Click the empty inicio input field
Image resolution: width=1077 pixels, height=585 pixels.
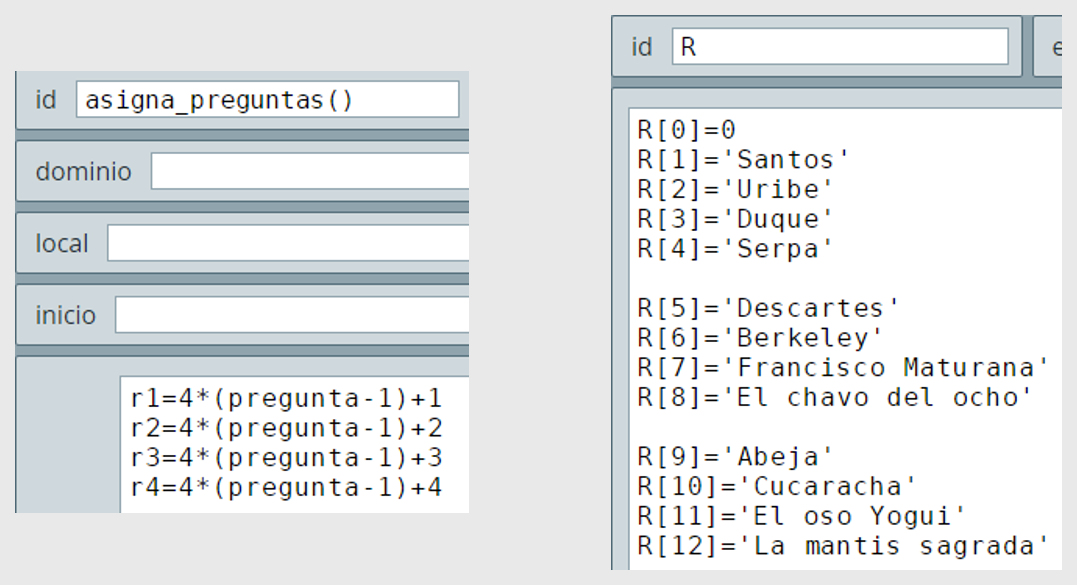(x=292, y=314)
